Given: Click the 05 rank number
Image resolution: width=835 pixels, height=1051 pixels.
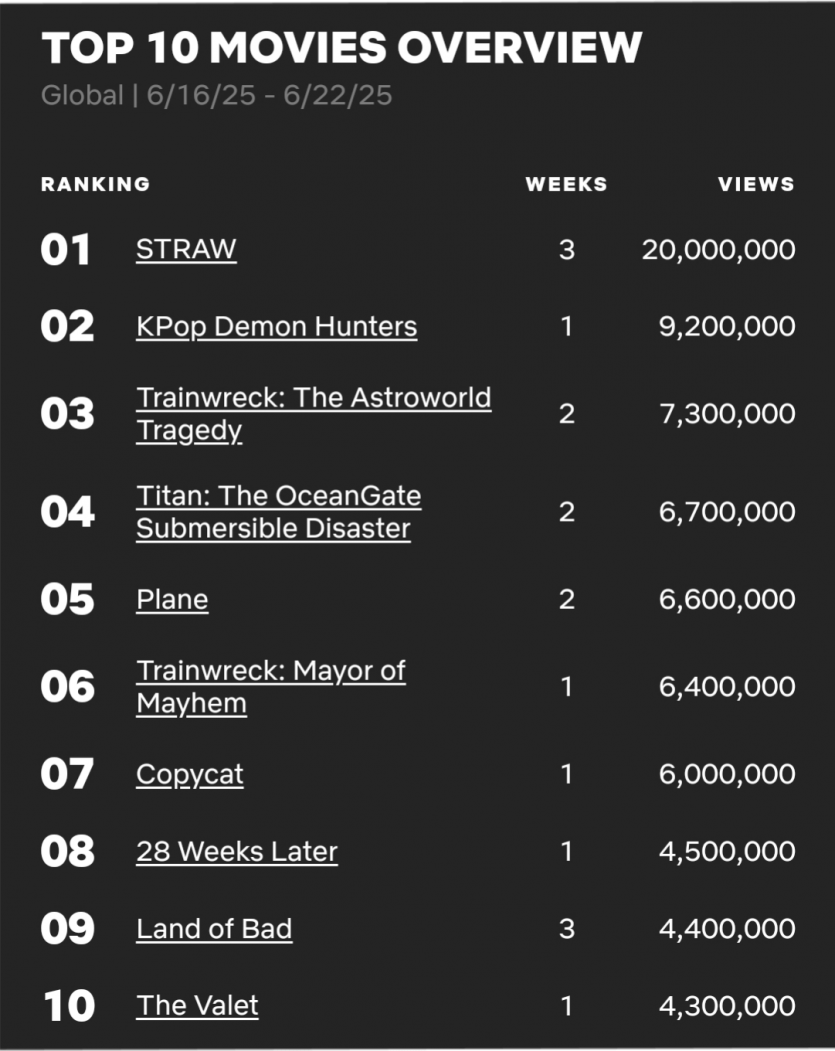Looking at the screenshot, I should tap(67, 600).
